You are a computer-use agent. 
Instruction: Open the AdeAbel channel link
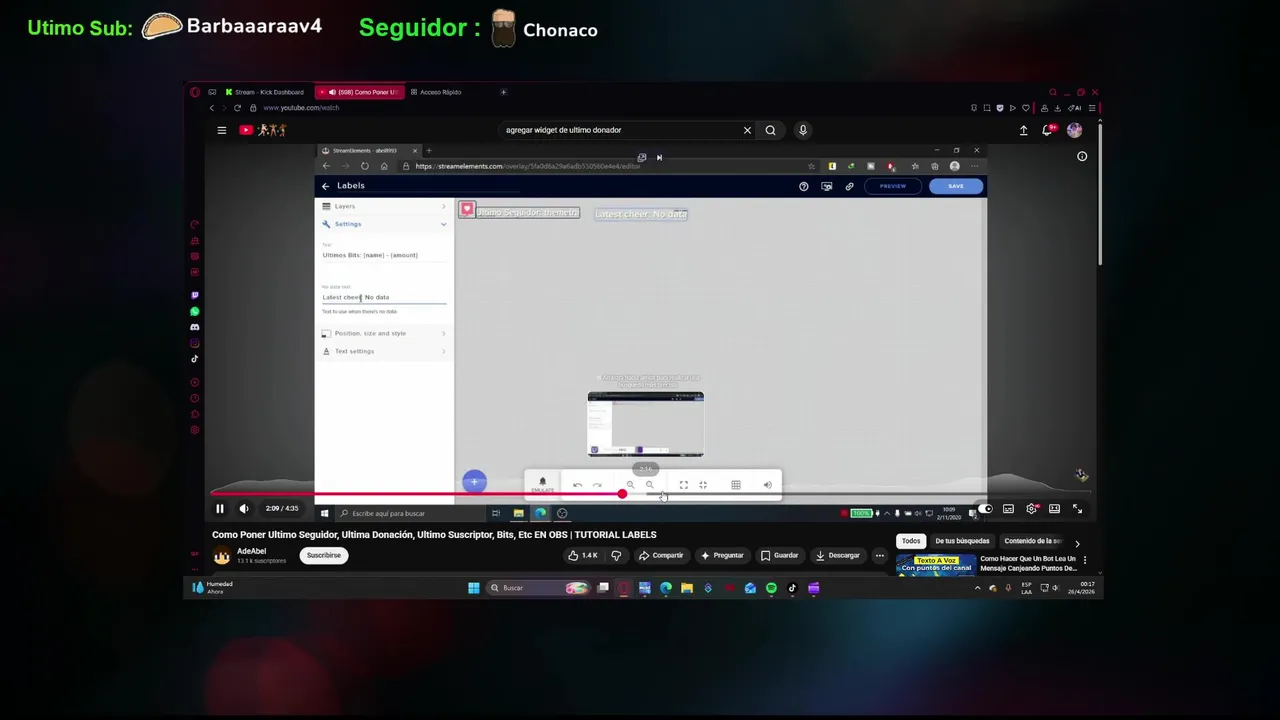[x=251, y=551]
